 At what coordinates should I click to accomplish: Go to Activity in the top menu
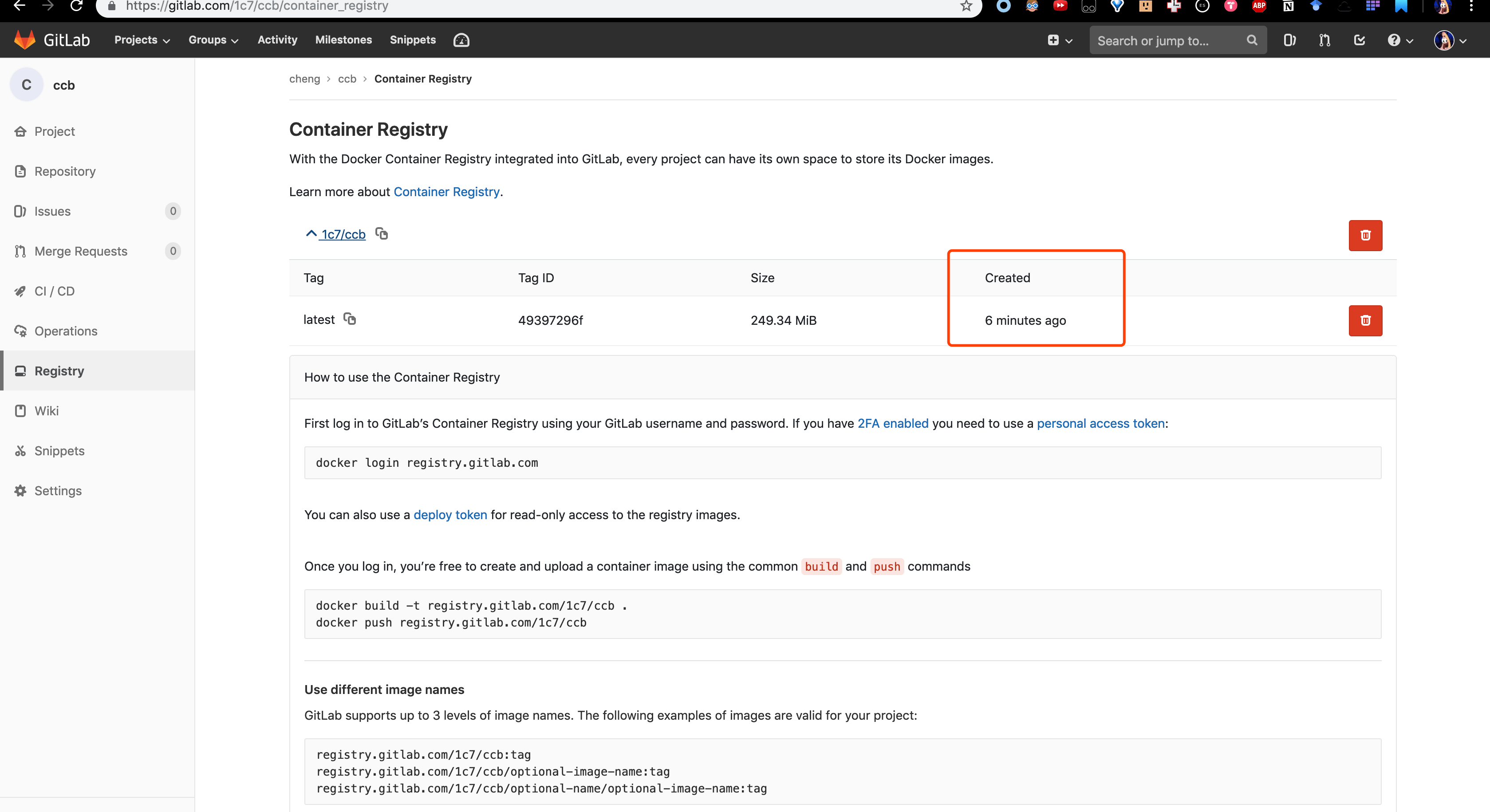[277, 40]
